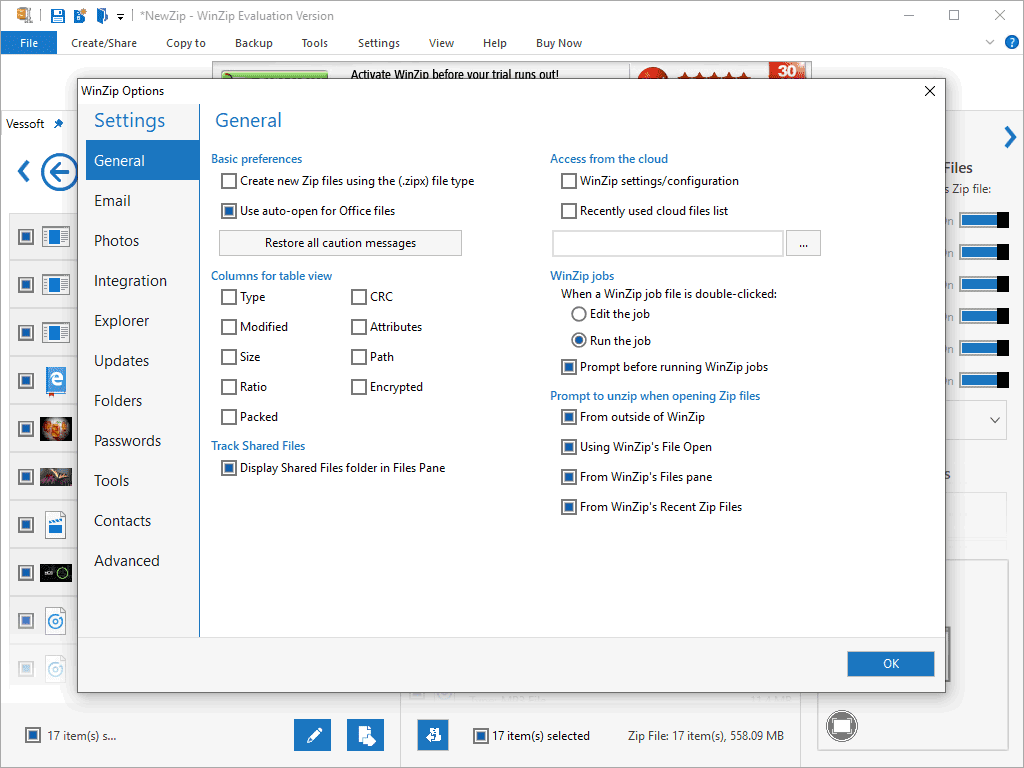Click Restore all caution messages button
Screen dimensions: 1024x768
[340, 243]
